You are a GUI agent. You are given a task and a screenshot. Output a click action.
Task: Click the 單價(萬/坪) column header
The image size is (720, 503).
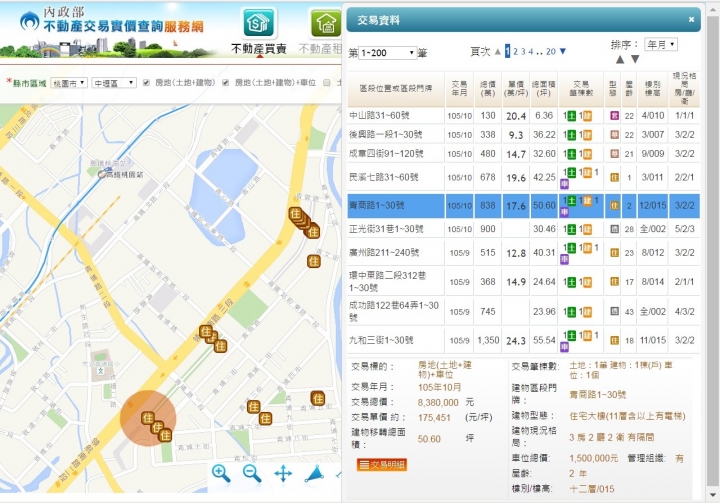pyautogui.click(x=516, y=89)
